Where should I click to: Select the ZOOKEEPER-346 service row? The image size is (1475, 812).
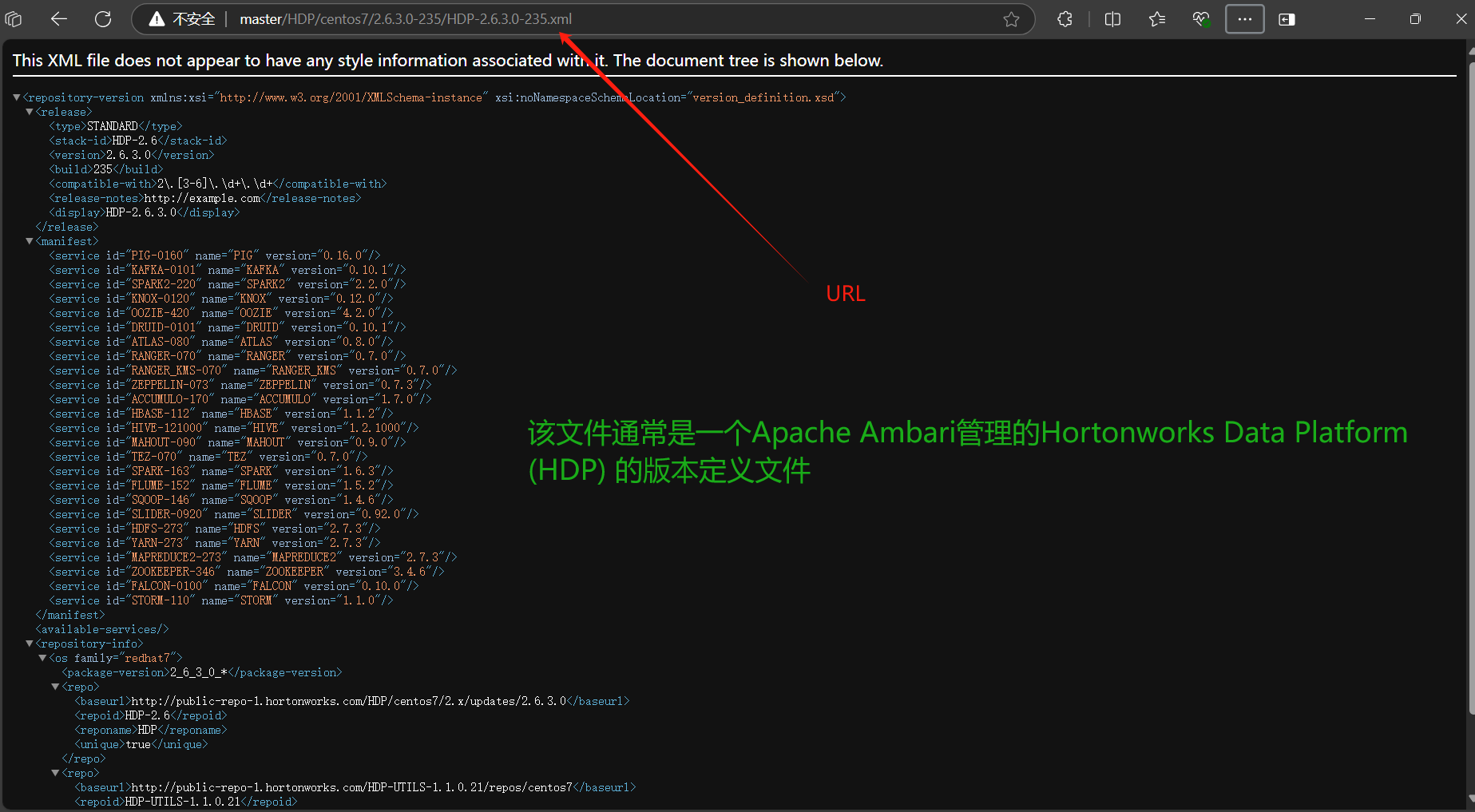click(247, 572)
